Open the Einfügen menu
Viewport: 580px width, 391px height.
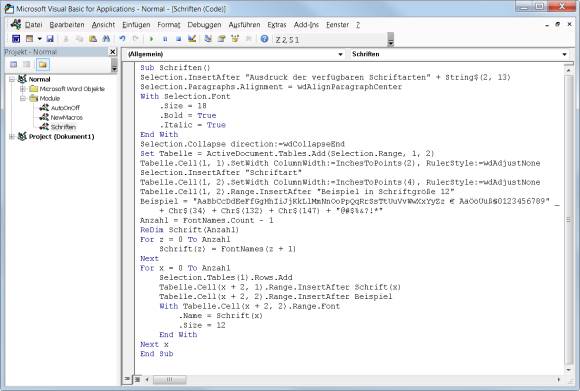tap(136, 25)
